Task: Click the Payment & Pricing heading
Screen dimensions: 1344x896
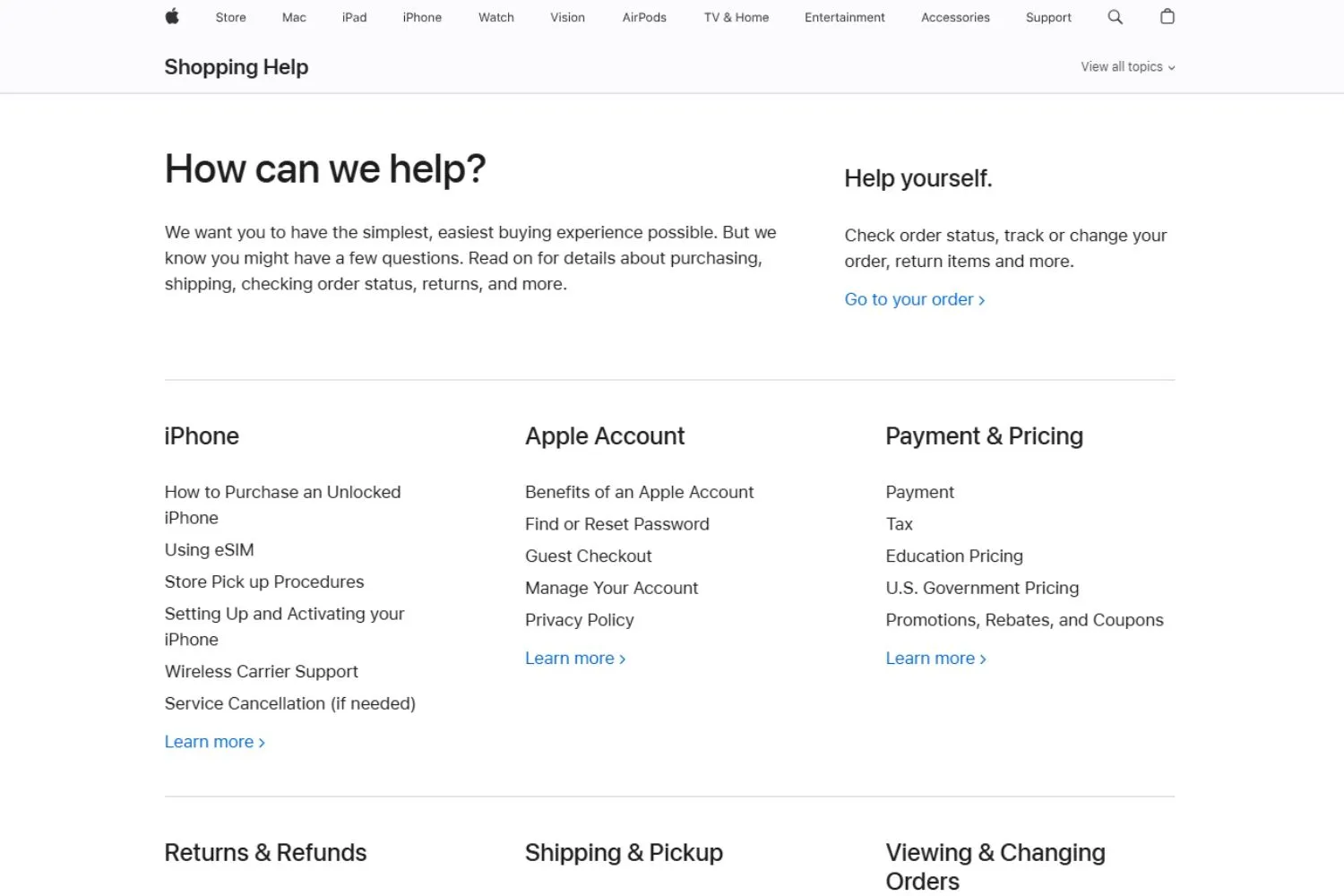Action: point(984,436)
